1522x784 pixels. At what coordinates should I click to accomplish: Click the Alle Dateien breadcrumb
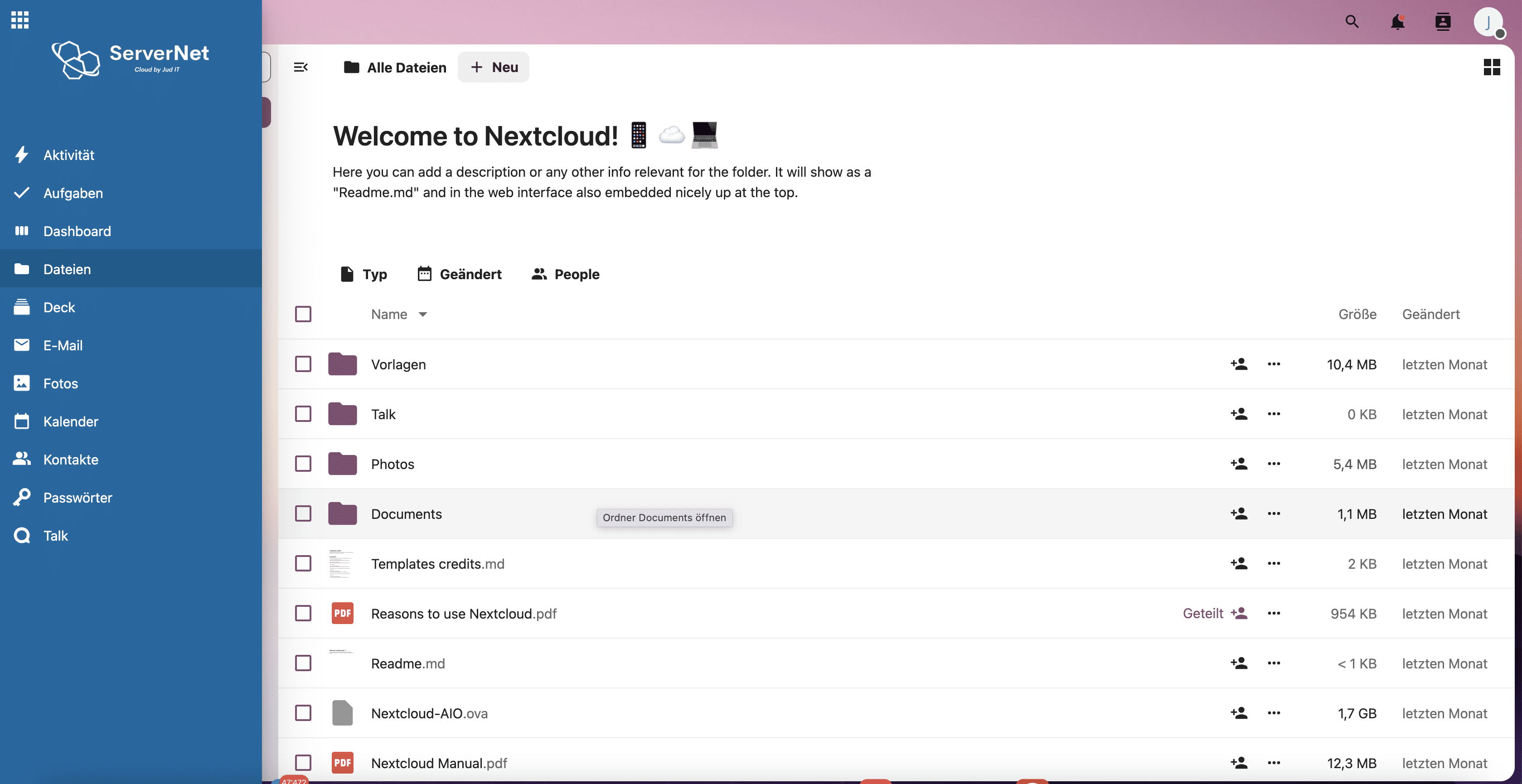tap(395, 68)
